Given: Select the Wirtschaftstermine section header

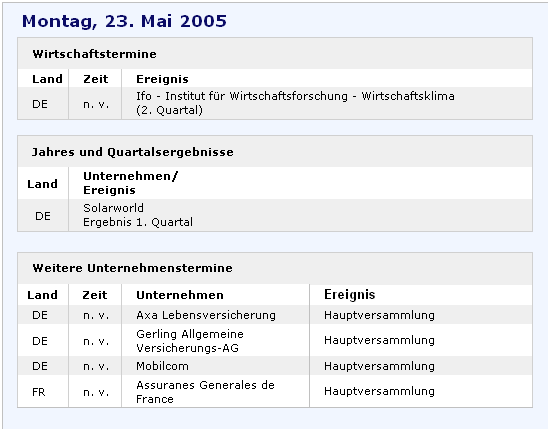Looking at the screenshot, I should click(94, 54).
